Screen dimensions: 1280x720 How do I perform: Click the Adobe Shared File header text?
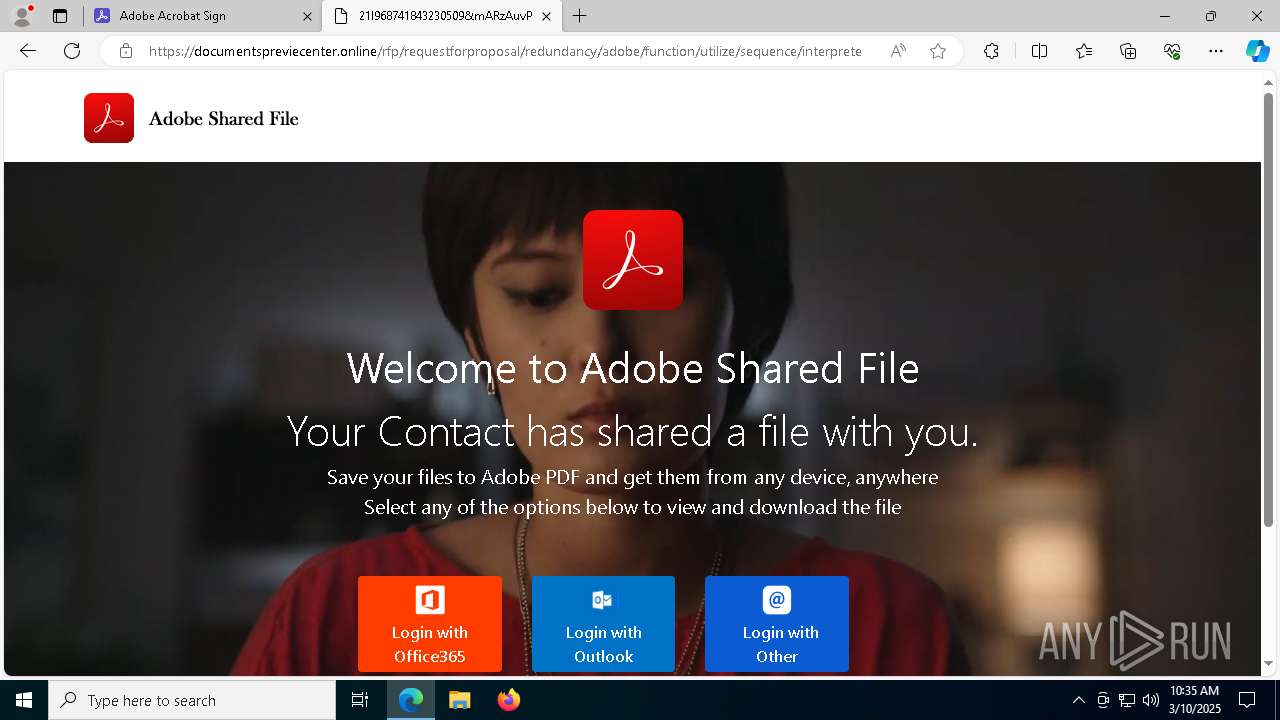224,119
